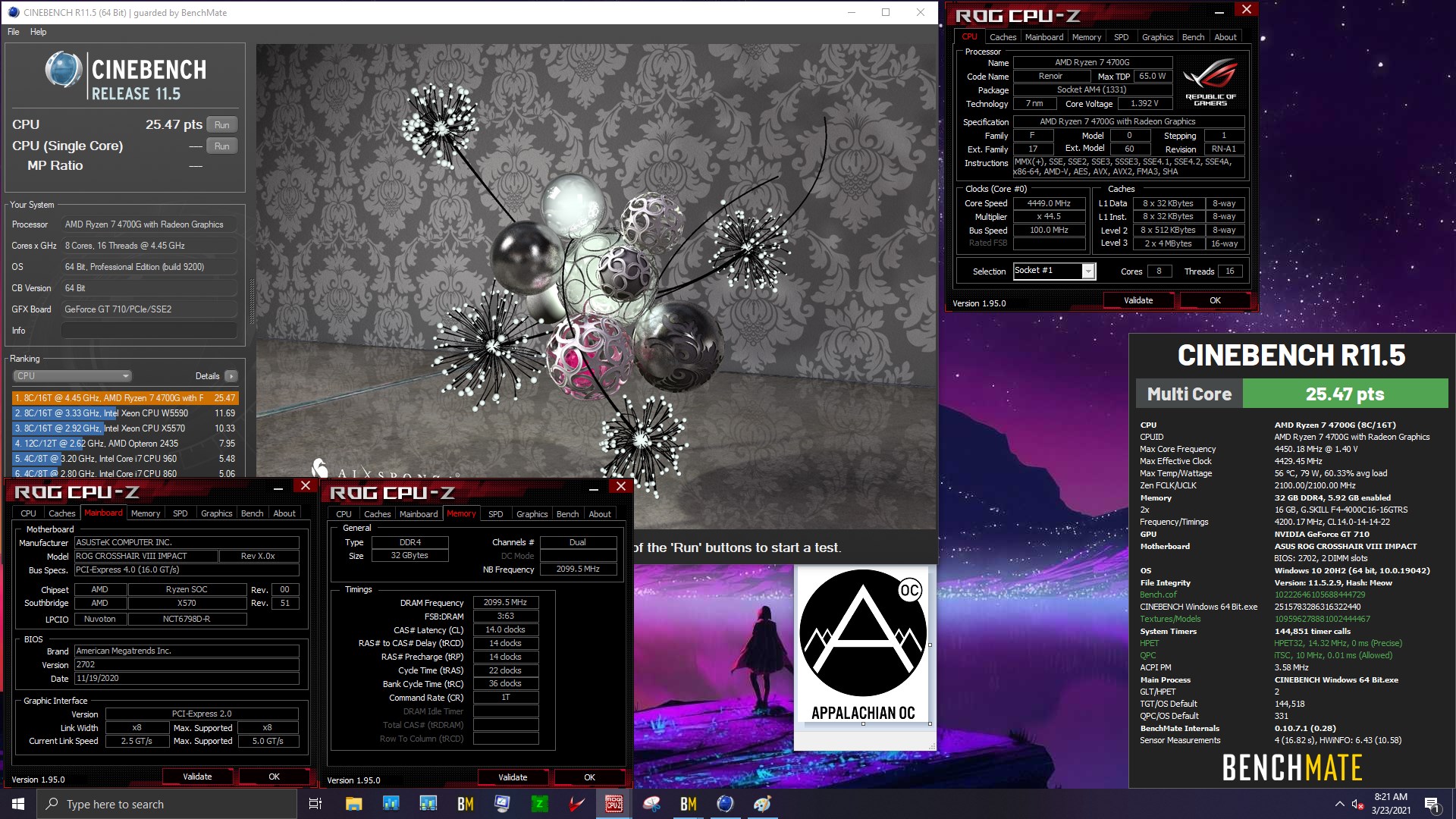
Task: Open File Explorer from taskbar
Action: click(x=353, y=804)
